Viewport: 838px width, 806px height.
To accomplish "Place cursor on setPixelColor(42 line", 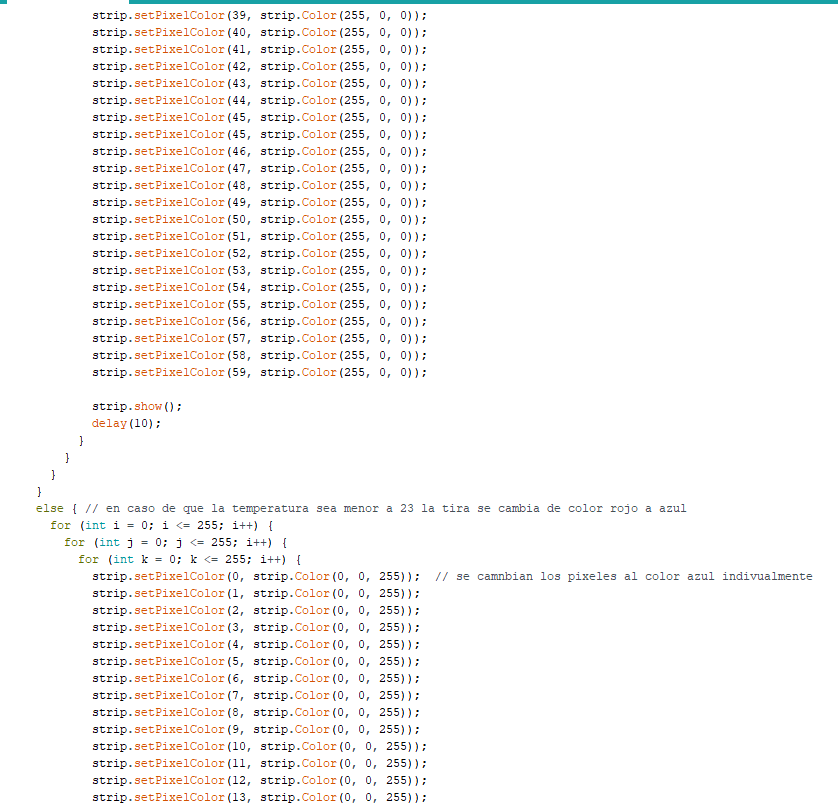I will (259, 67).
